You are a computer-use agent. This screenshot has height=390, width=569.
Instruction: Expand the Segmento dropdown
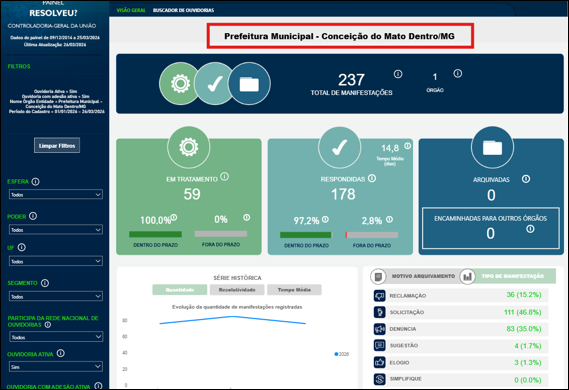tap(56, 296)
